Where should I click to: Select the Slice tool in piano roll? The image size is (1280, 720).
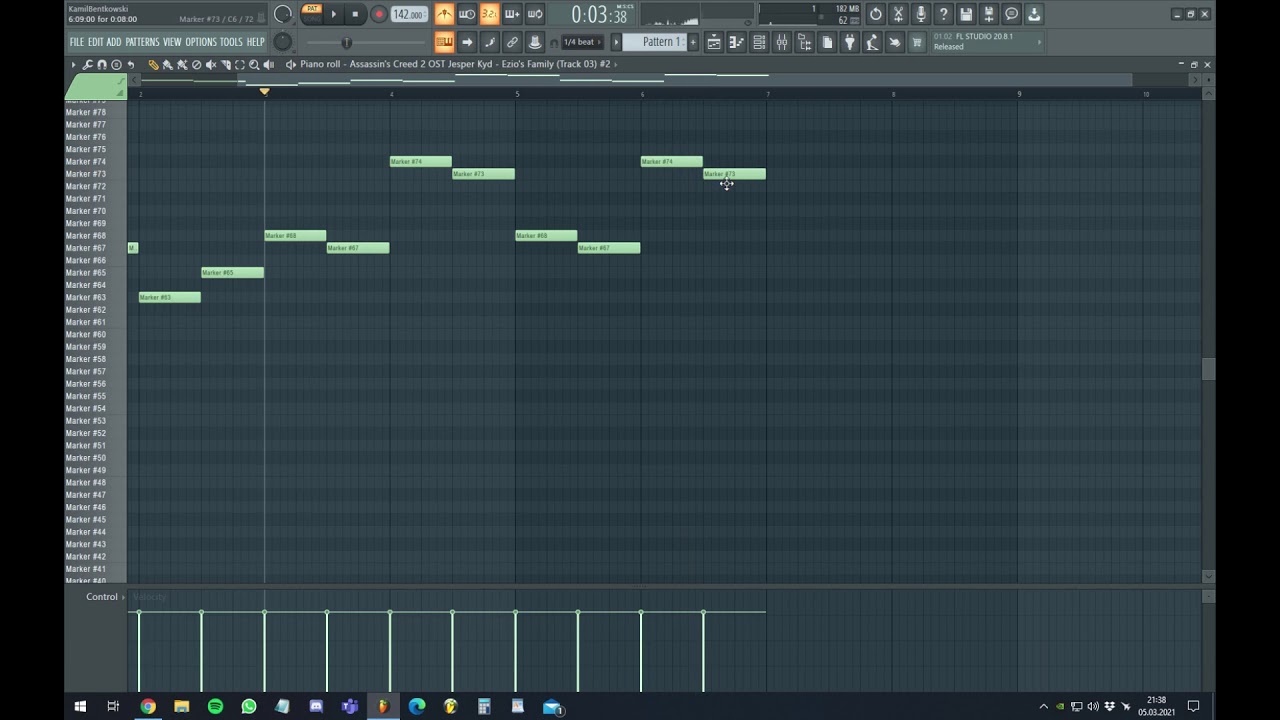[225, 64]
